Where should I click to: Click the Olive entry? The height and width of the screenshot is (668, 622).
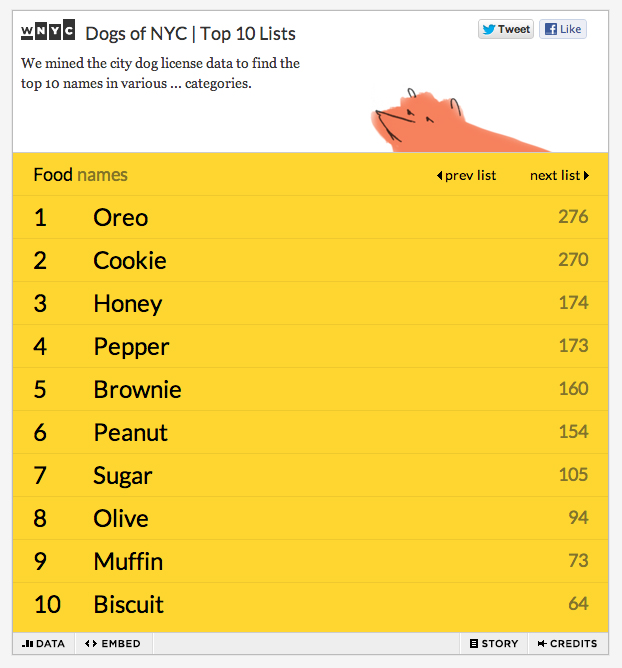[121, 518]
